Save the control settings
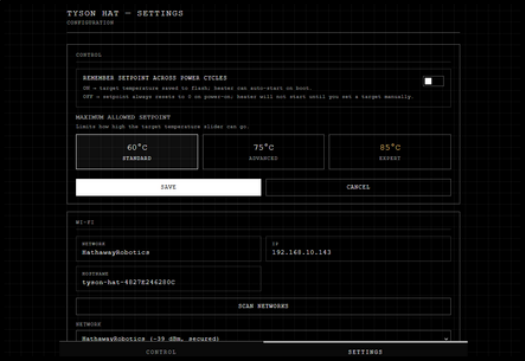Viewport: 526px width, 361px height. [x=168, y=187]
